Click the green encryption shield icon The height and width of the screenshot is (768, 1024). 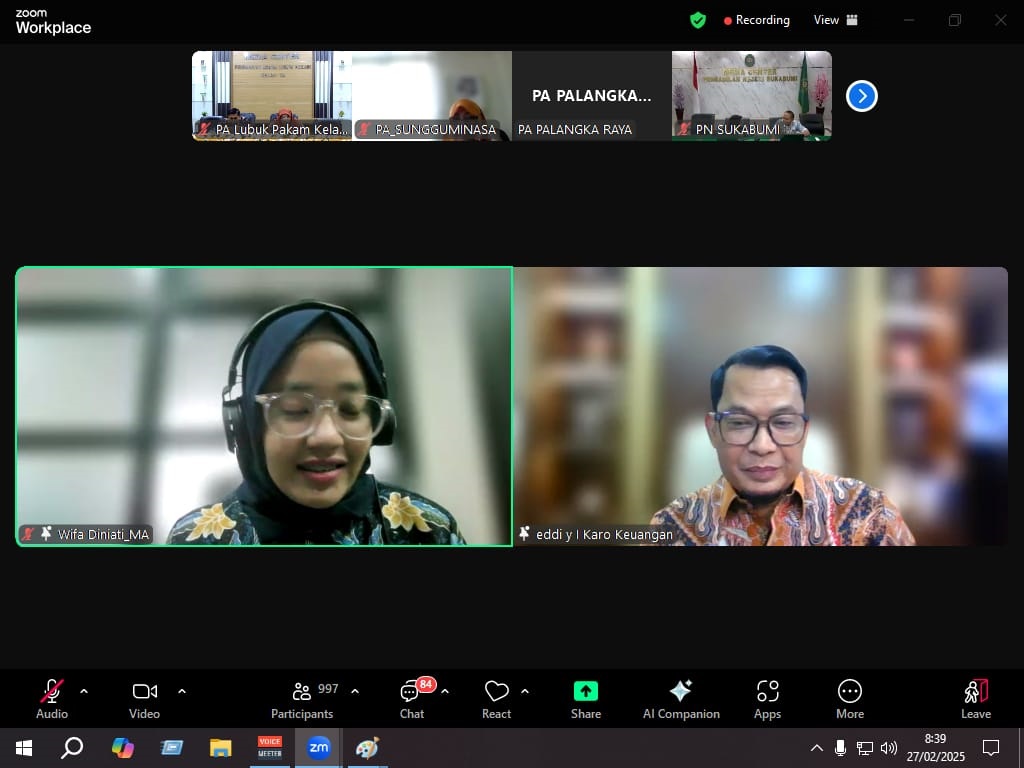point(698,20)
